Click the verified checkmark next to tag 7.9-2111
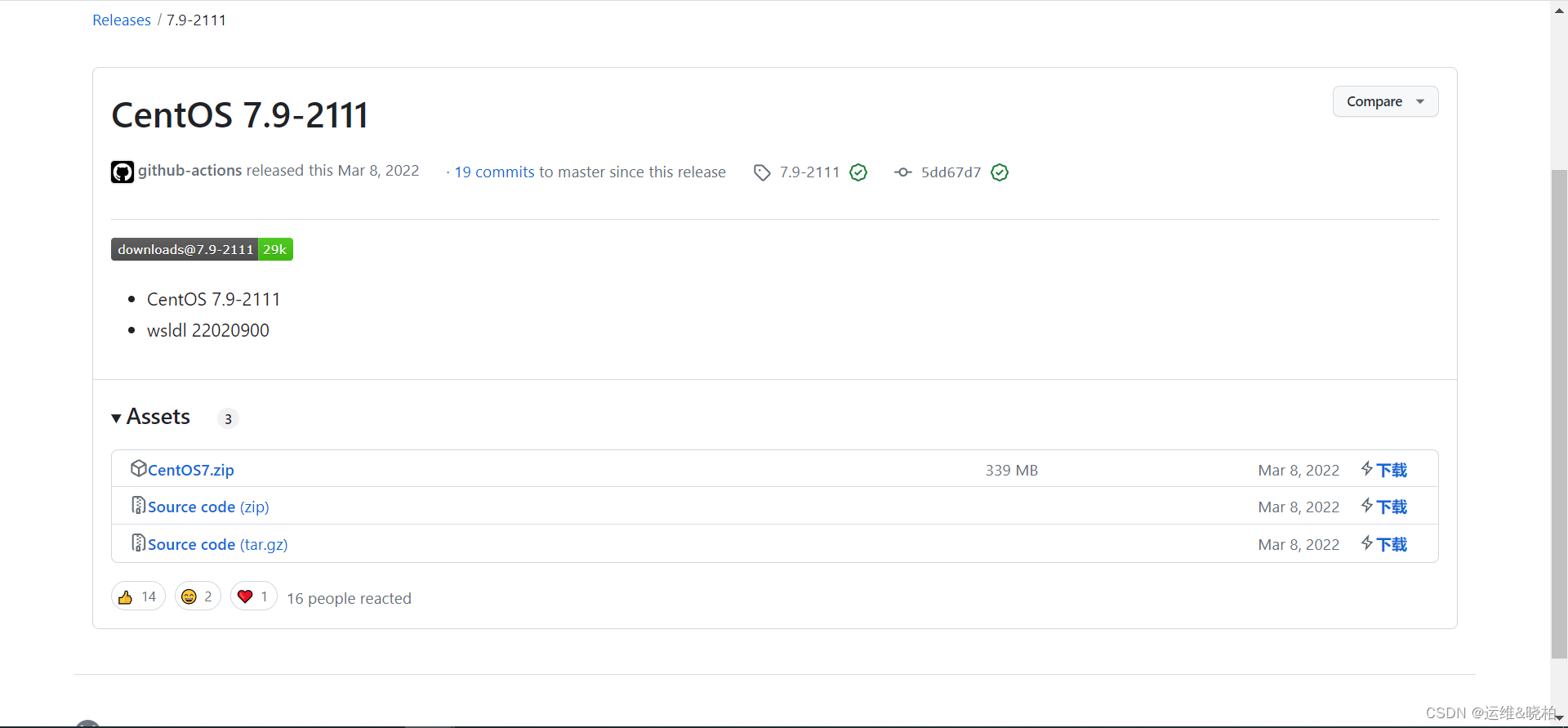 pos(858,172)
